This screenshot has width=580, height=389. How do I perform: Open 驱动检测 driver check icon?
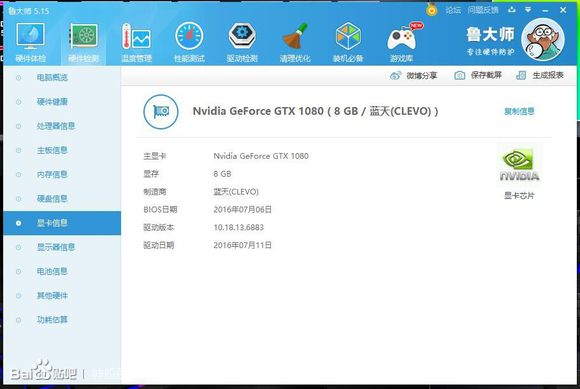(242, 36)
